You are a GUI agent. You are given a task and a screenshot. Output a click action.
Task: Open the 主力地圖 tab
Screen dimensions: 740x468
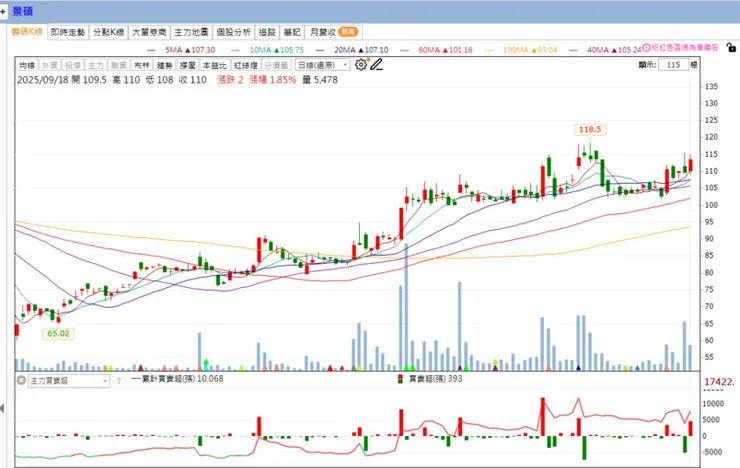tap(191, 32)
